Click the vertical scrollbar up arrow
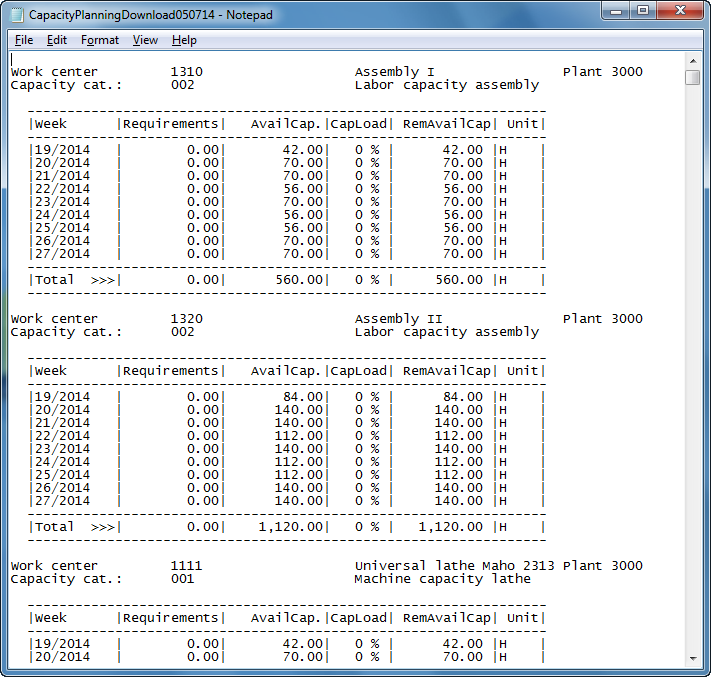 tap(693, 60)
